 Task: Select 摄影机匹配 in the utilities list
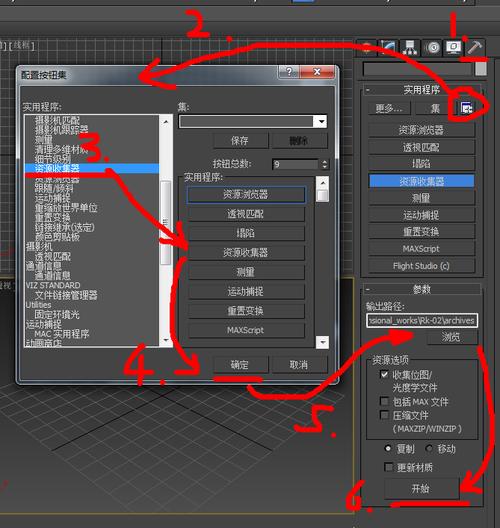58,120
